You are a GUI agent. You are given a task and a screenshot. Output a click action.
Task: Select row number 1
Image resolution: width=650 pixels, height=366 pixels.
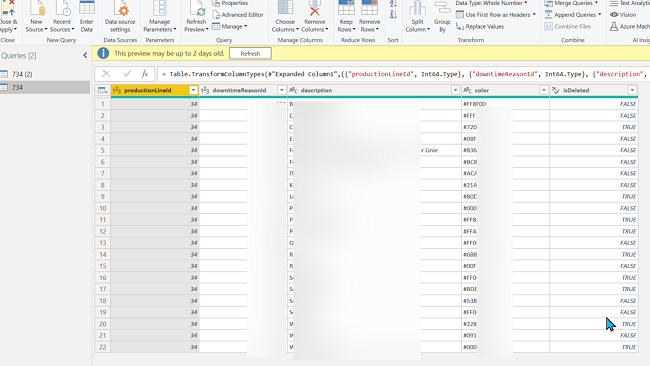(102, 104)
